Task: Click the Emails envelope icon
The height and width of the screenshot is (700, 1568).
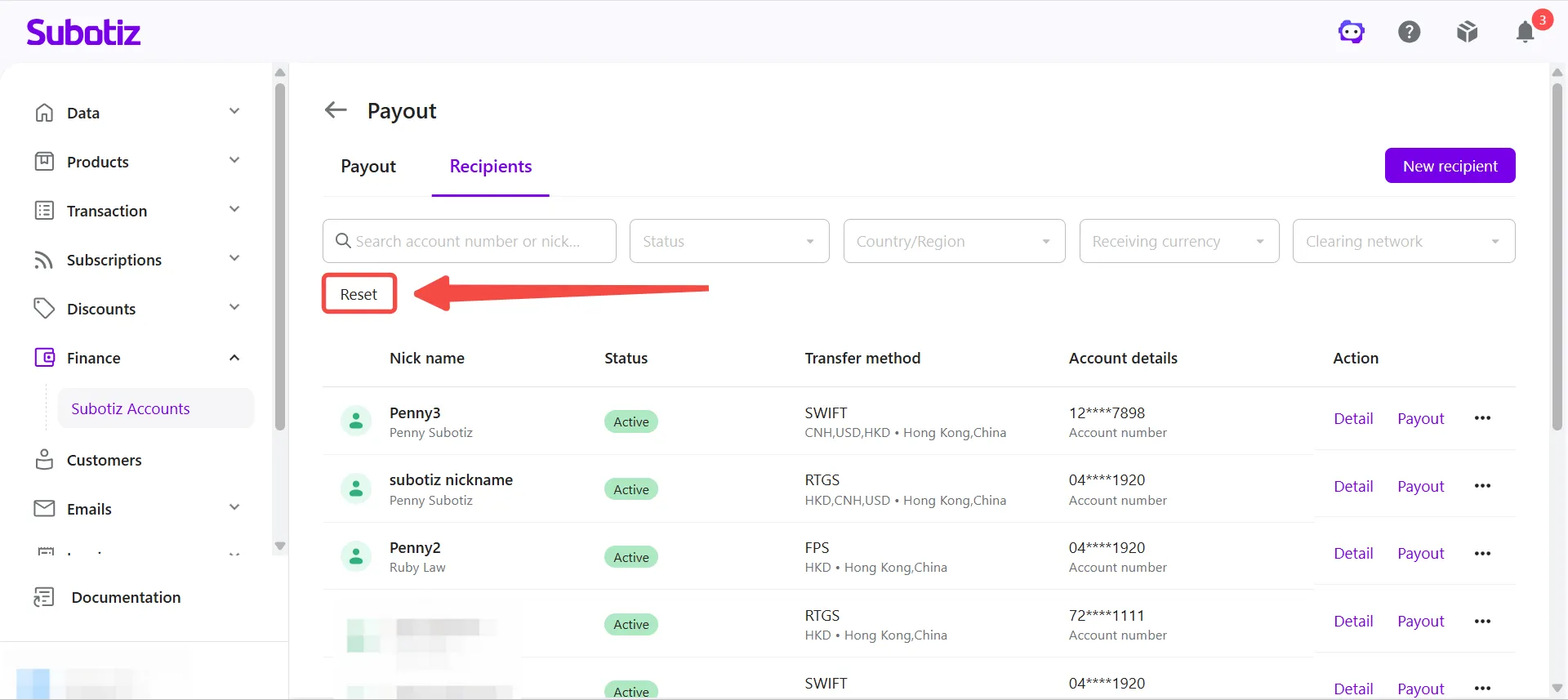Action: [44, 509]
